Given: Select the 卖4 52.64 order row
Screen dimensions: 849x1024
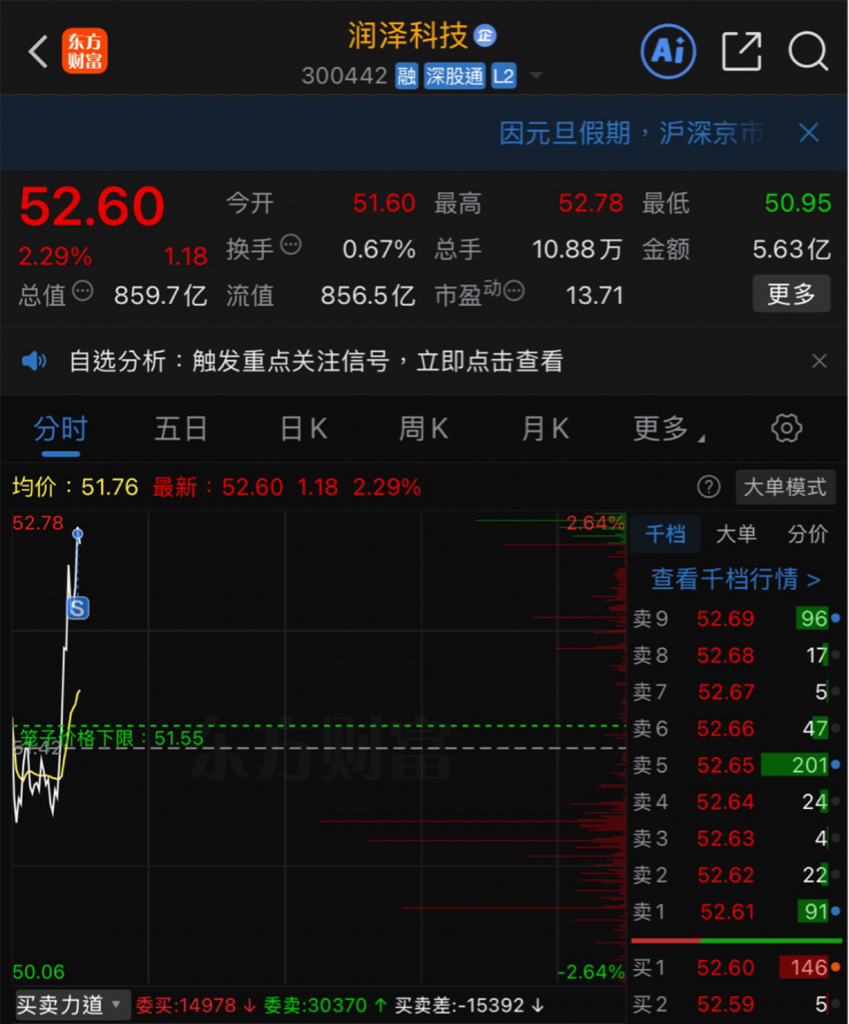Looking at the screenshot, I should [x=736, y=801].
